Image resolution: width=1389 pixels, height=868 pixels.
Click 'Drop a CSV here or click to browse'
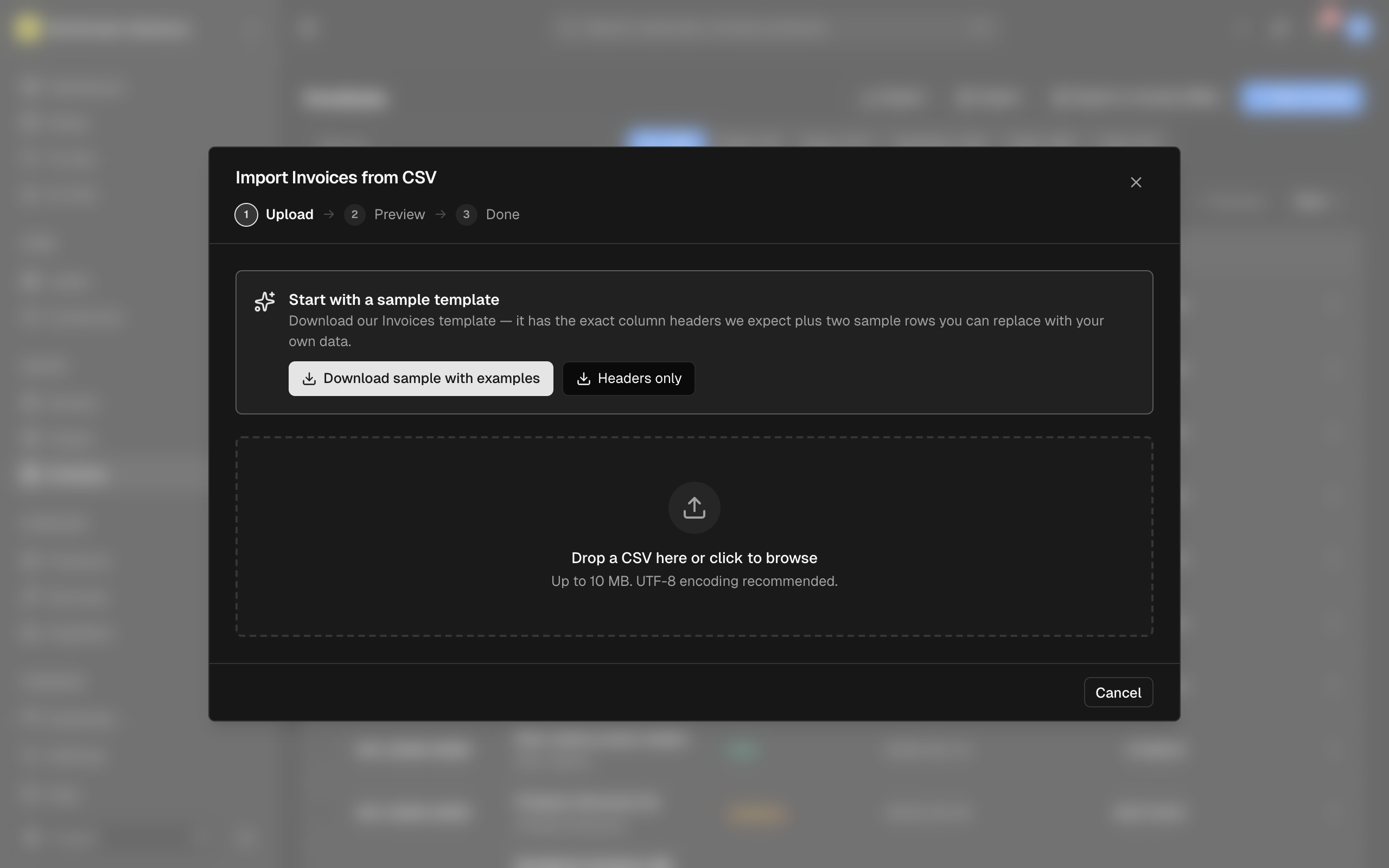[x=694, y=558]
